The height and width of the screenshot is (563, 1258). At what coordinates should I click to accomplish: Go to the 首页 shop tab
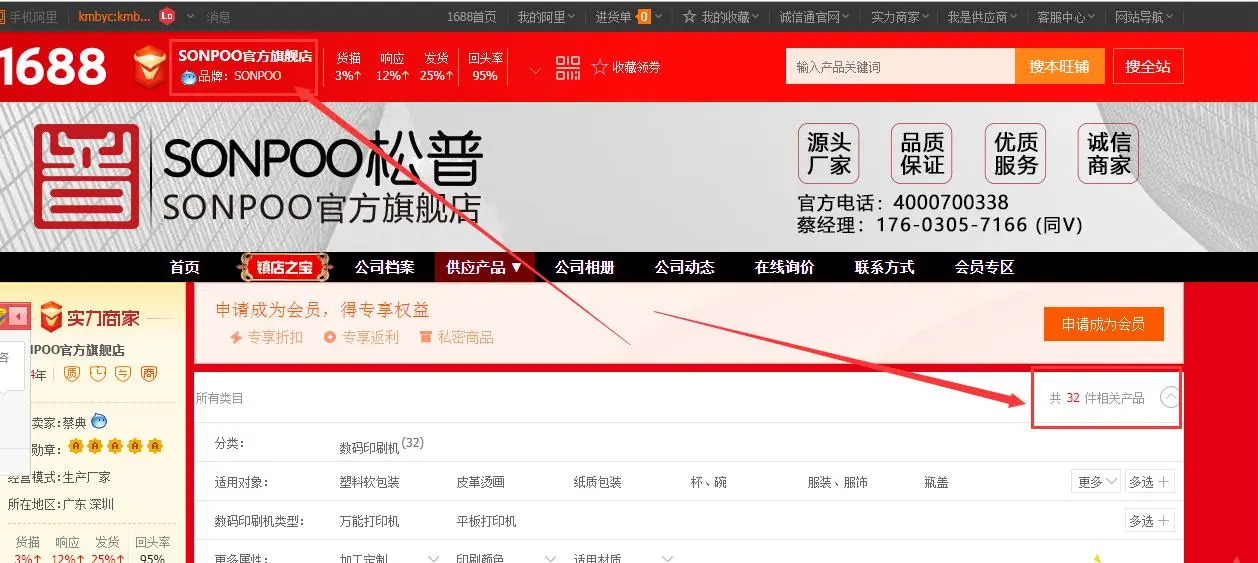[x=184, y=267]
